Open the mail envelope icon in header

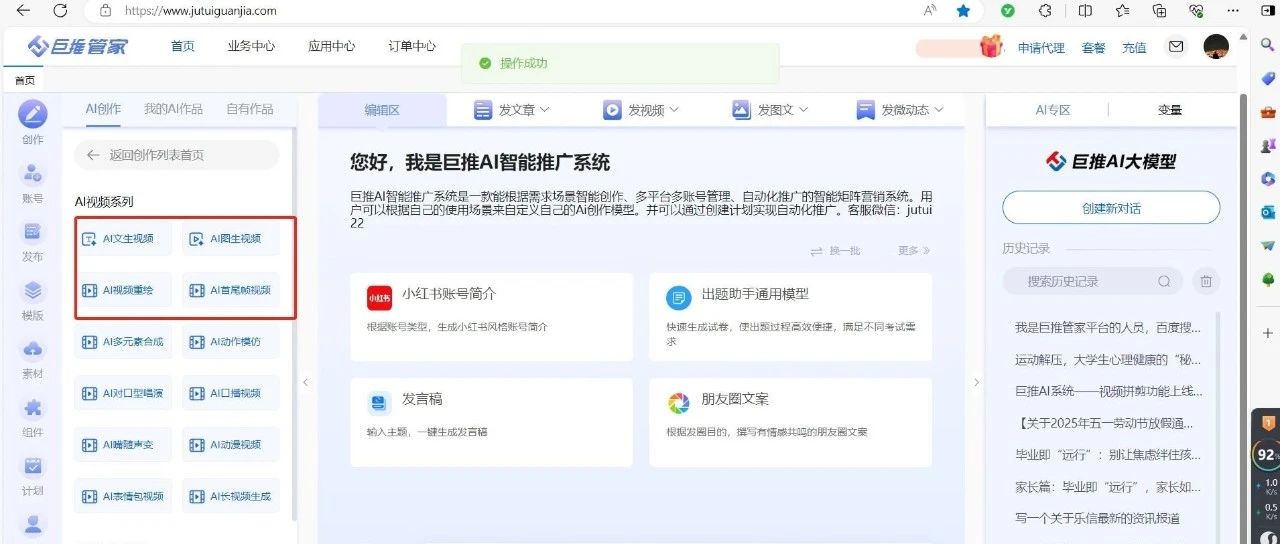click(x=1176, y=47)
